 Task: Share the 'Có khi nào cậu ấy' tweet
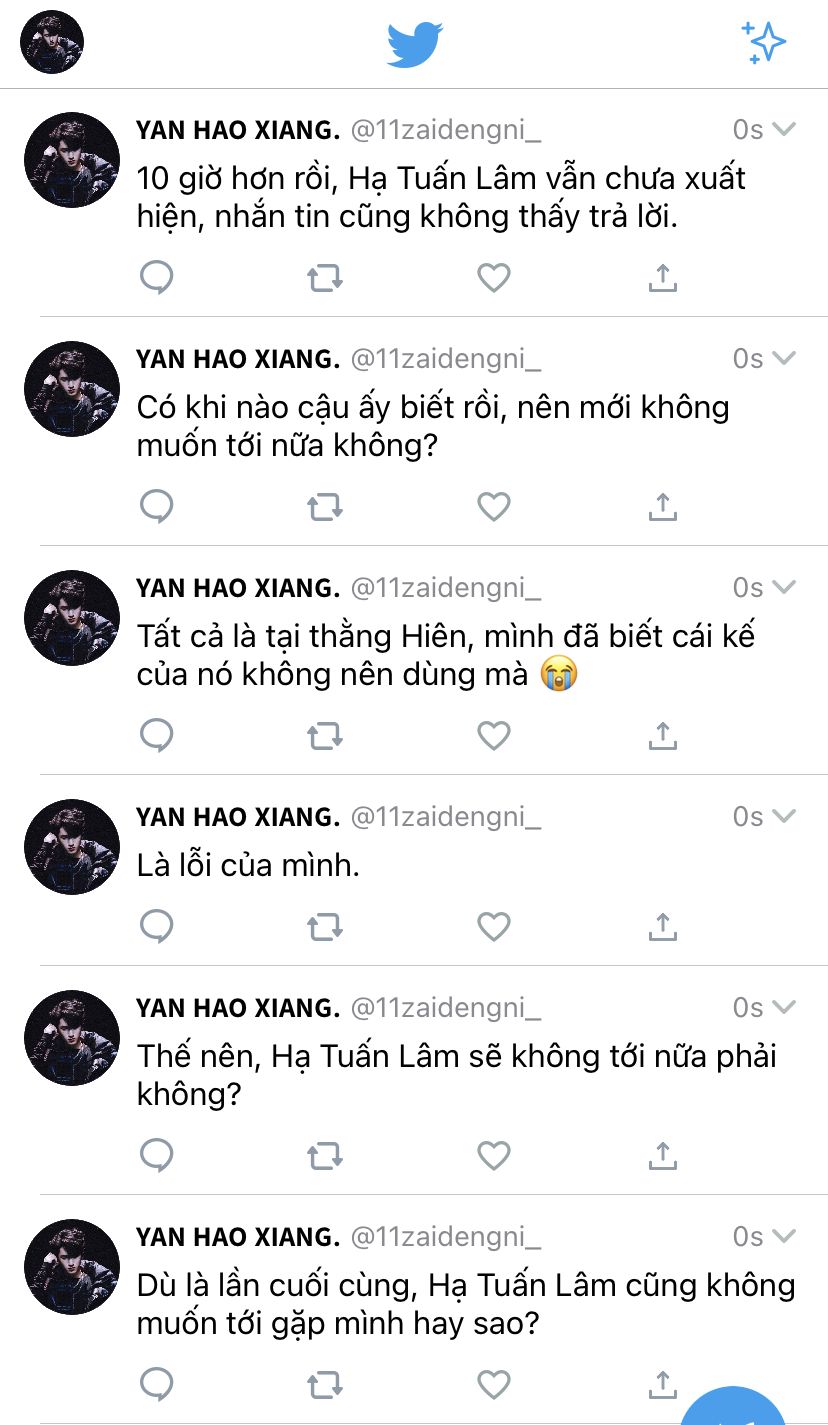pos(662,508)
